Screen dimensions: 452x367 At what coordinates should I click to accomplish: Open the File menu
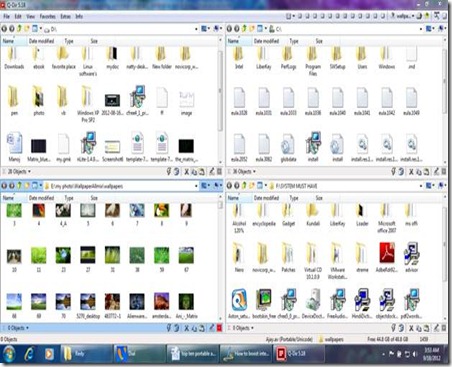coord(6,16)
